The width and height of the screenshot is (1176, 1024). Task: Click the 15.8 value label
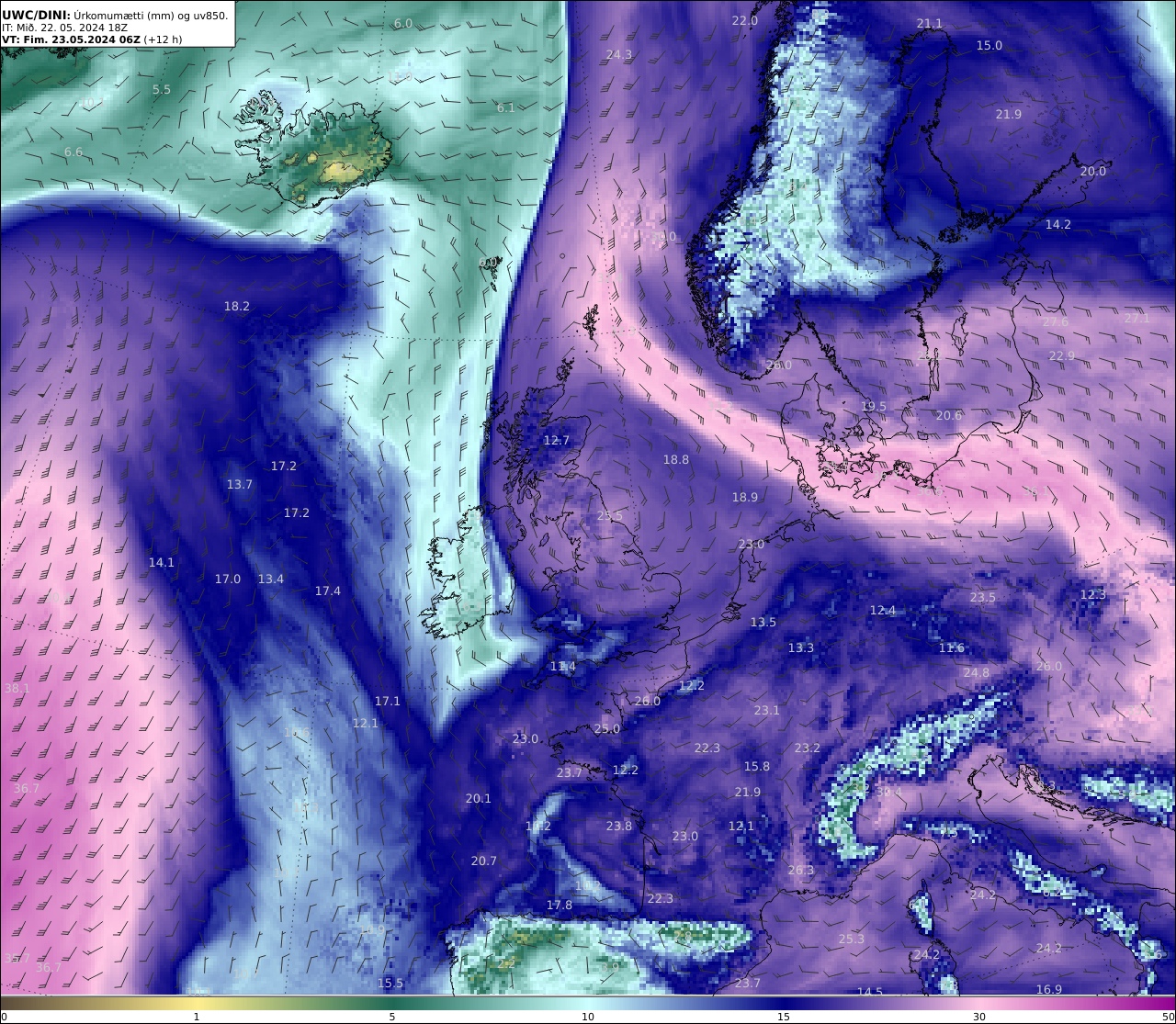(756, 766)
